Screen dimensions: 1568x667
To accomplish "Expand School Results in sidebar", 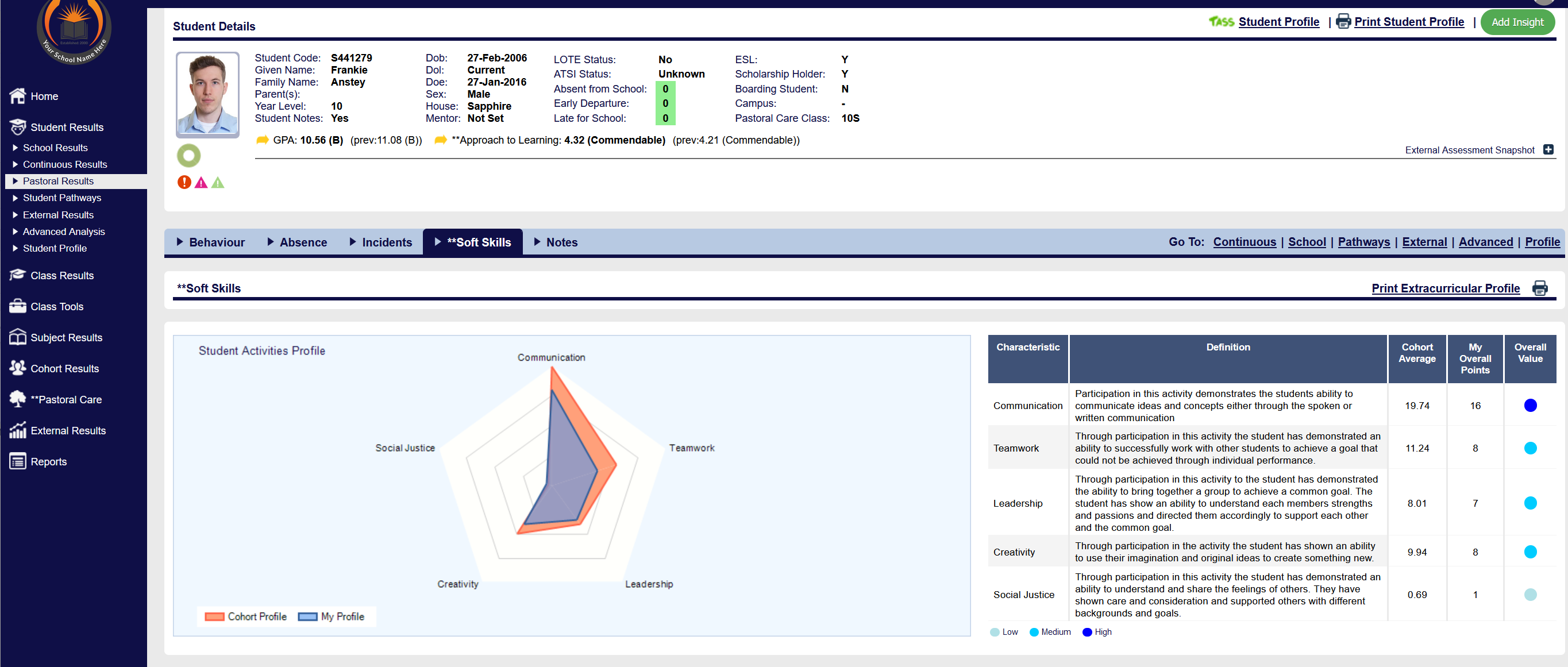I will pyautogui.click(x=55, y=148).
